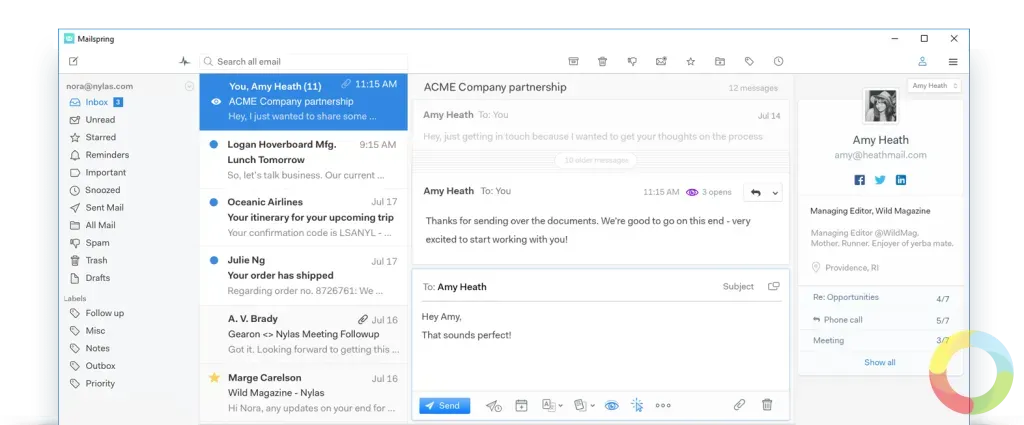Open the Starred folder

pos(93,137)
